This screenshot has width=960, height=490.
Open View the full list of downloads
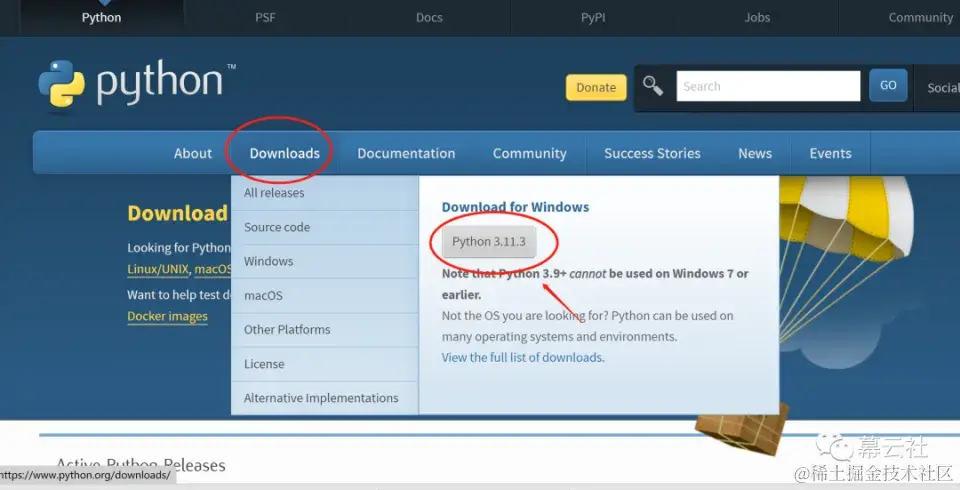523,357
